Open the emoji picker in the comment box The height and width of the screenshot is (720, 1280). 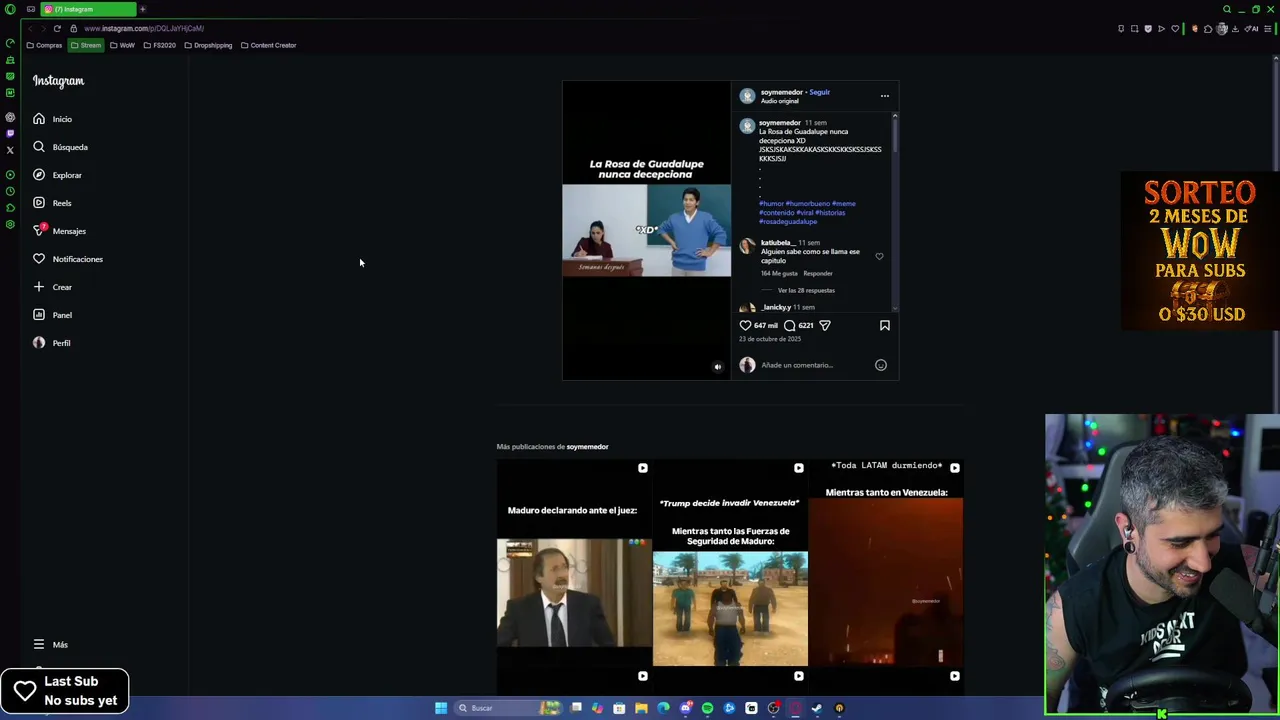[881, 365]
